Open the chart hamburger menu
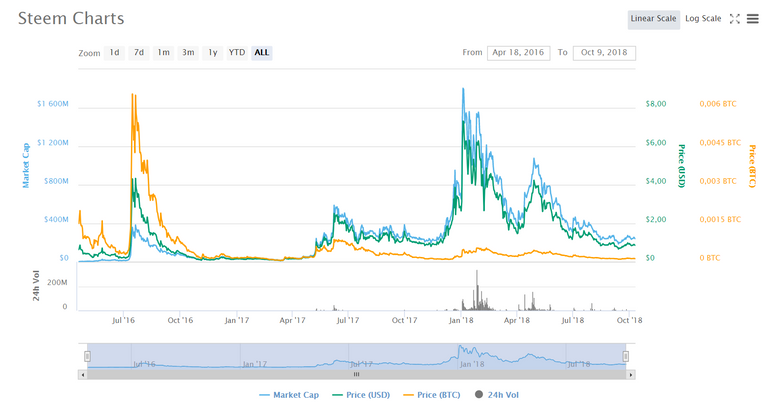The height and width of the screenshot is (408, 768). click(x=751, y=18)
